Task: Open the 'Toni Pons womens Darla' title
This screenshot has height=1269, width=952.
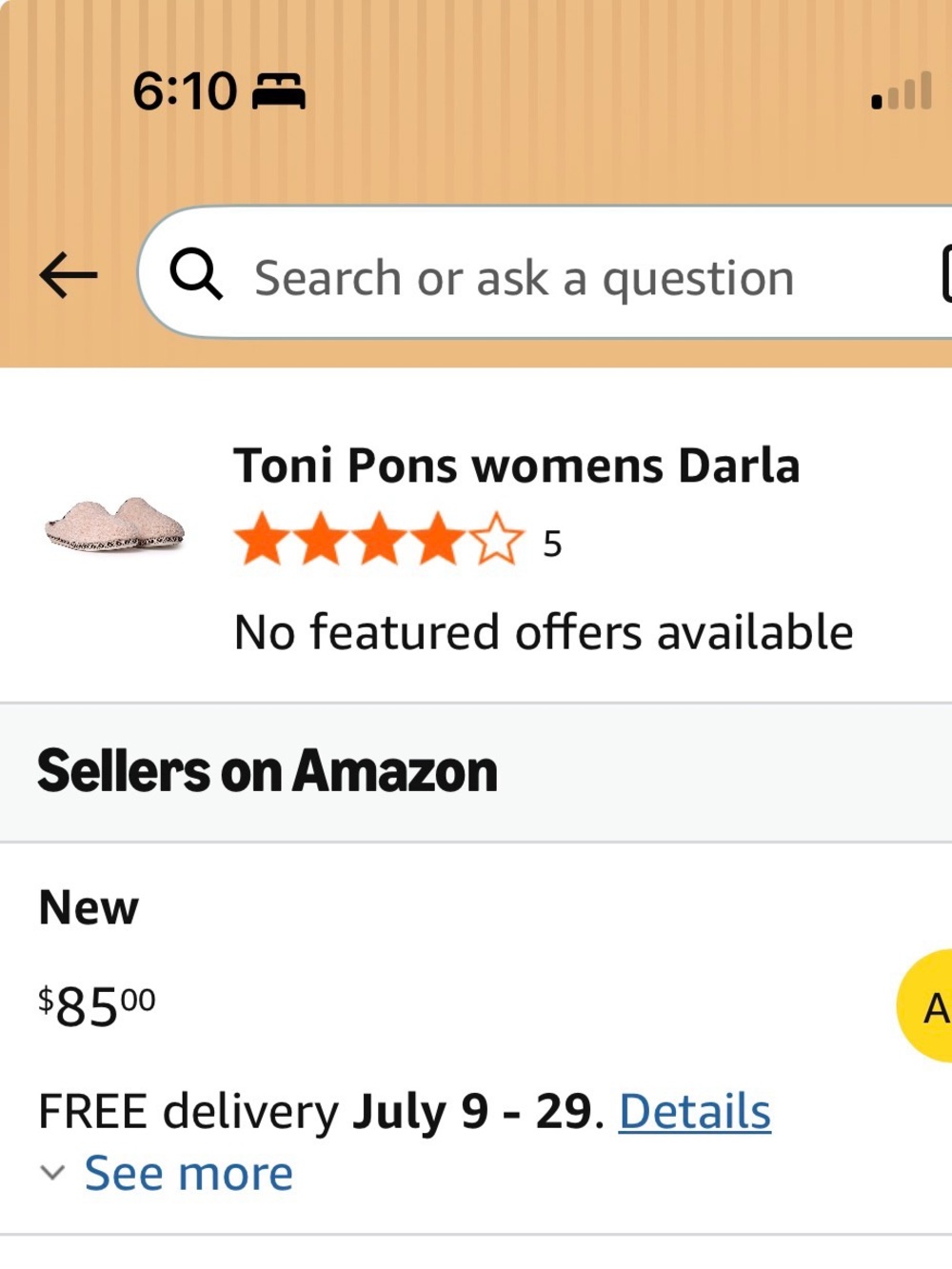Action: coord(517,466)
